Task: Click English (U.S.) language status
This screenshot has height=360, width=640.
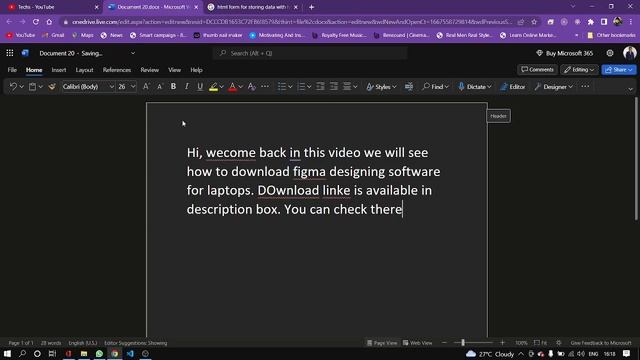Action: click(83, 343)
